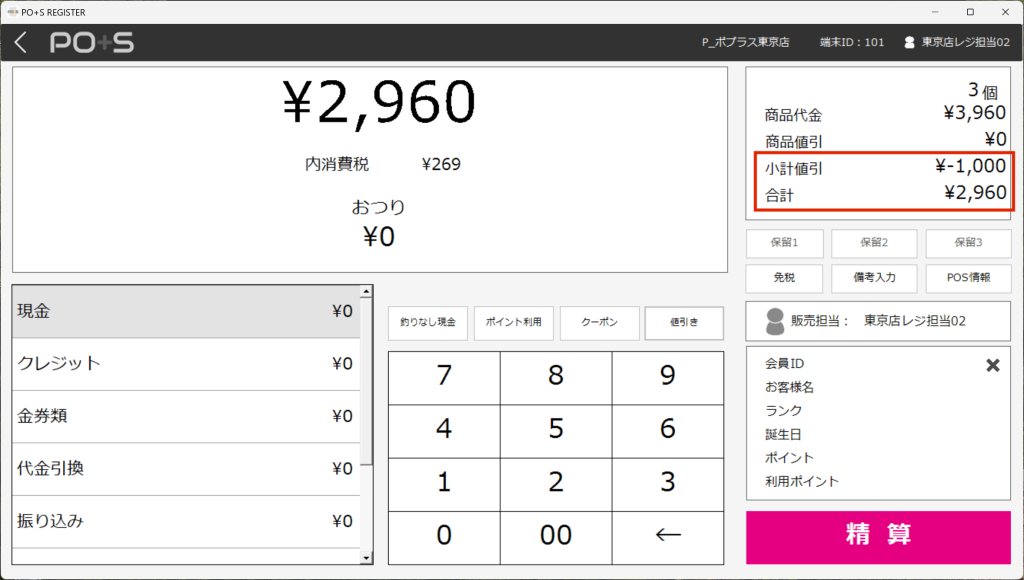The width and height of the screenshot is (1024, 580).
Task: Select 代金引換 payment option
Action: pos(186,468)
